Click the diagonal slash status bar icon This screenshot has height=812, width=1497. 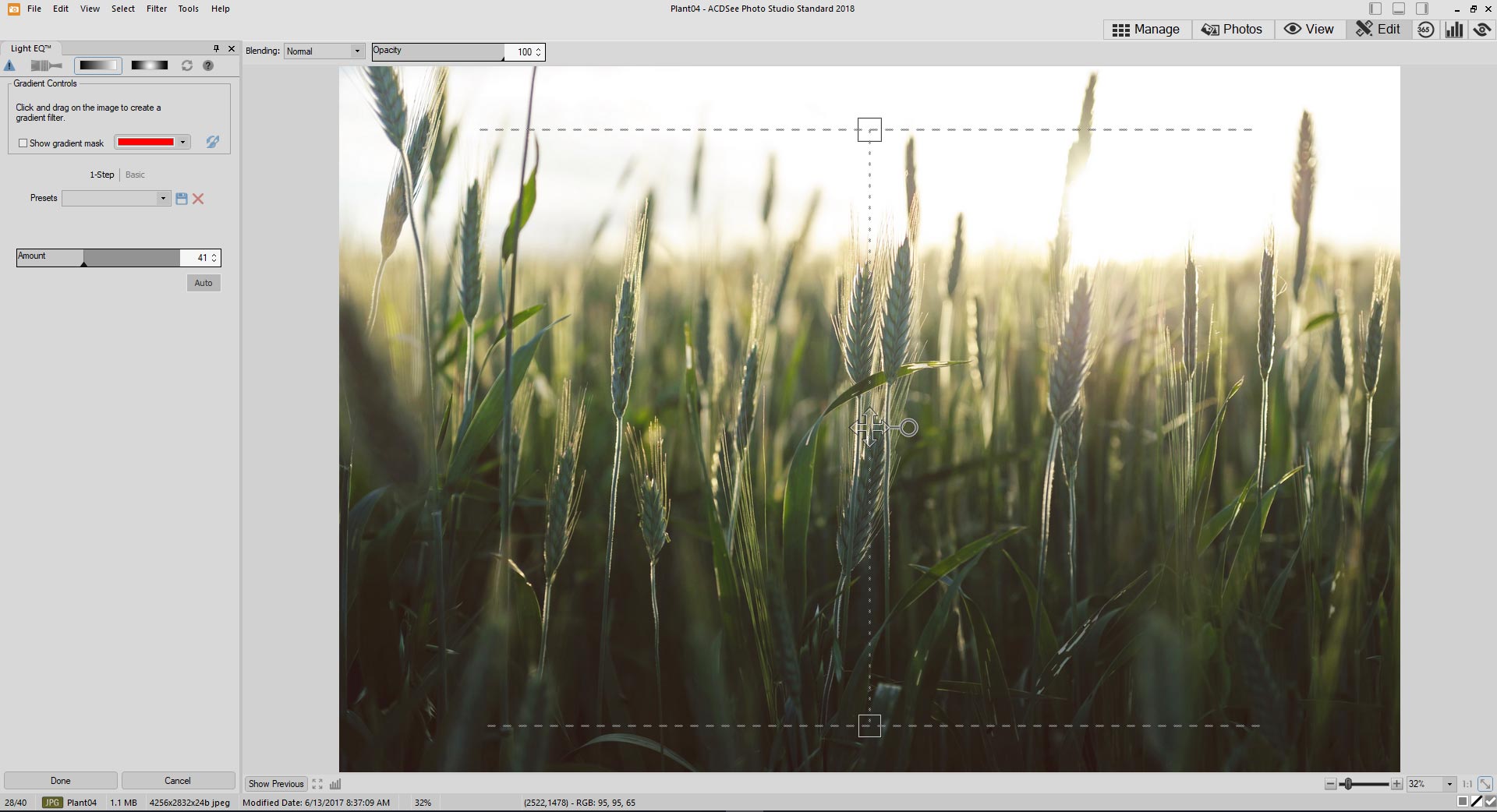pos(1477,802)
